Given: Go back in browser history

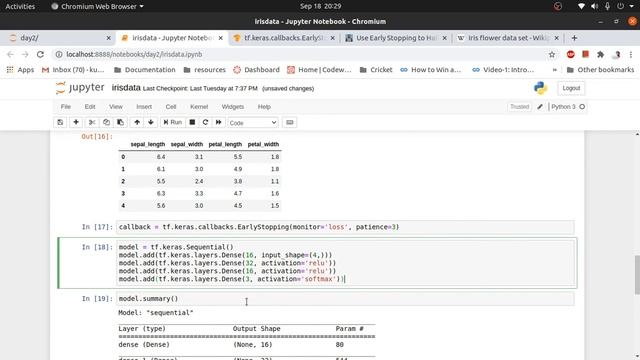Looking at the screenshot, I should (x=10, y=54).
